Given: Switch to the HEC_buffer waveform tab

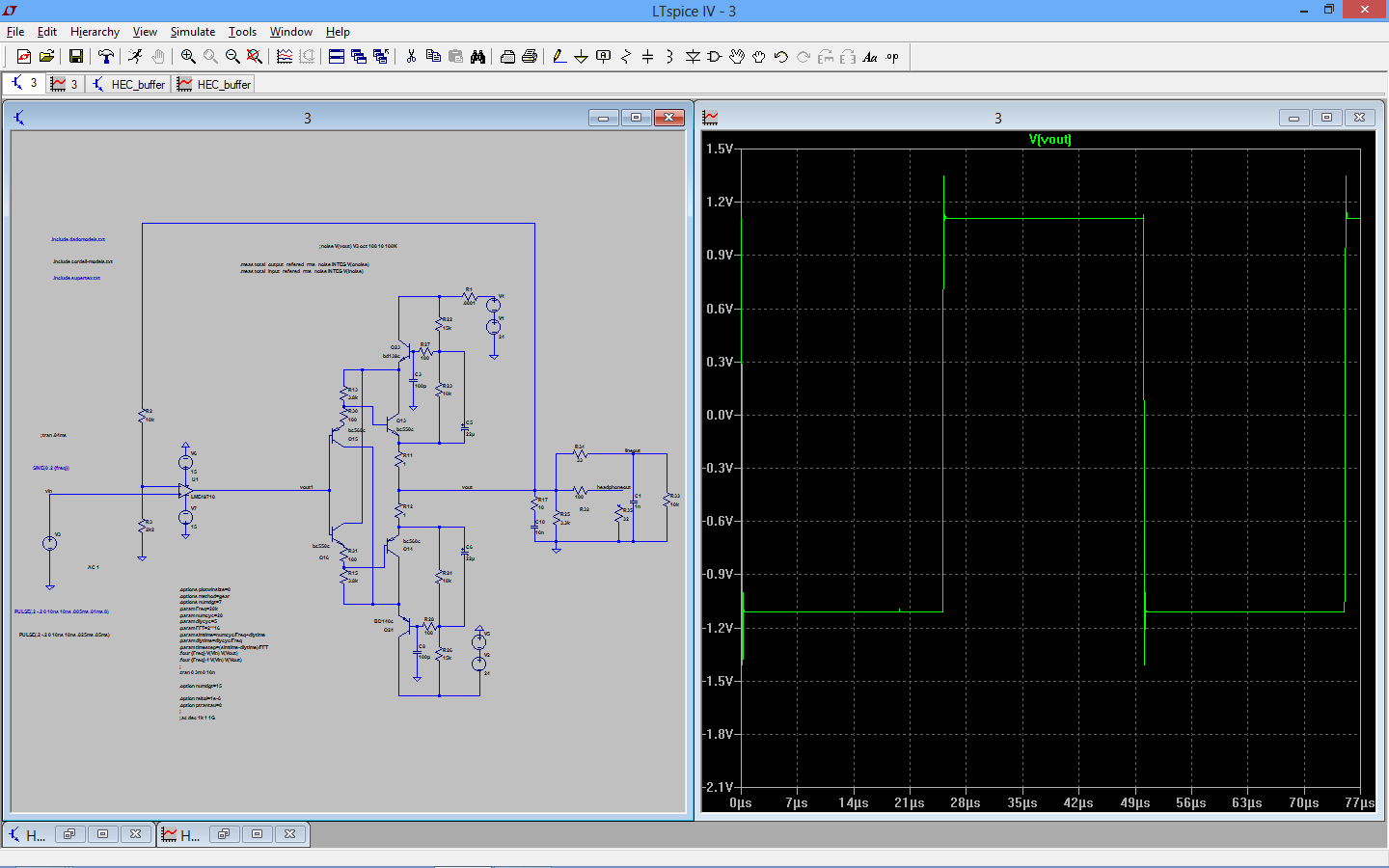Looking at the screenshot, I should click(x=214, y=84).
